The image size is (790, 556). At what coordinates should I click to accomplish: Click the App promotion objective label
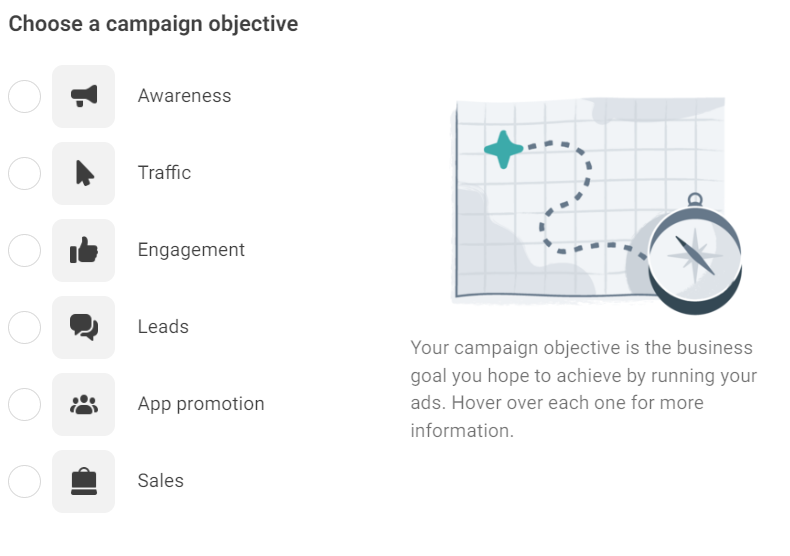click(x=201, y=404)
